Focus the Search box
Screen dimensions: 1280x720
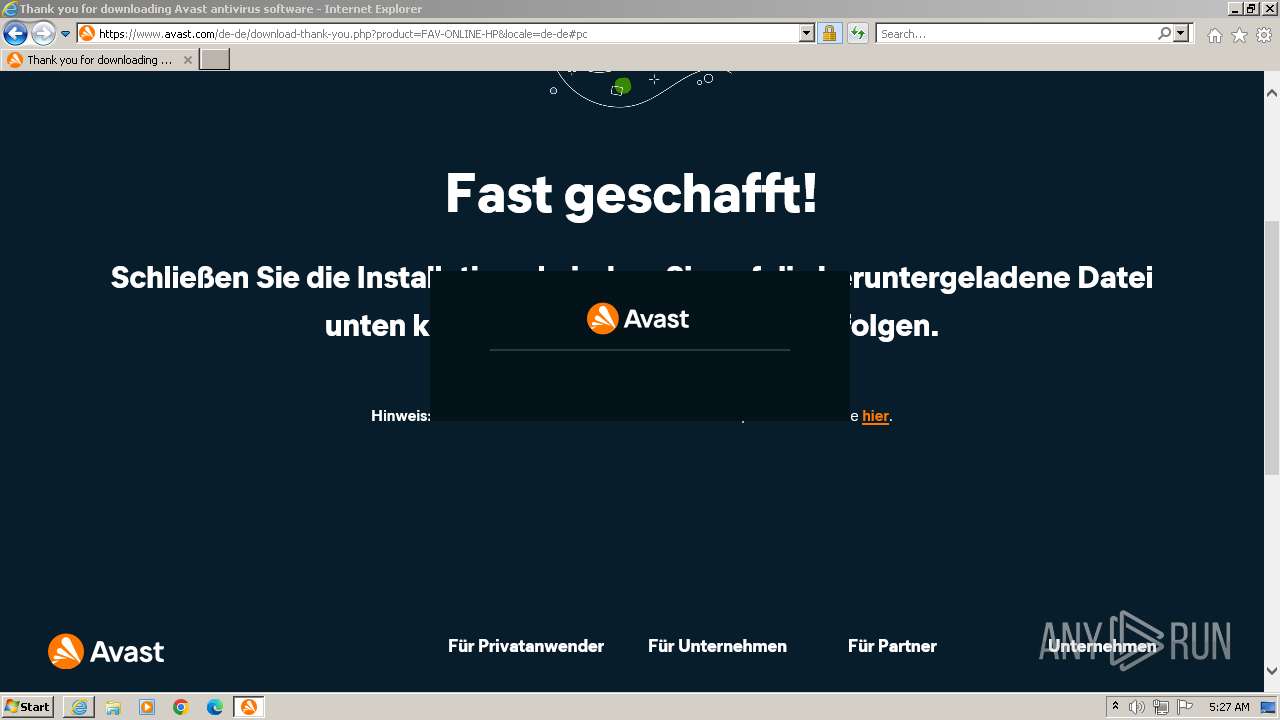[x=1016, y=33]
